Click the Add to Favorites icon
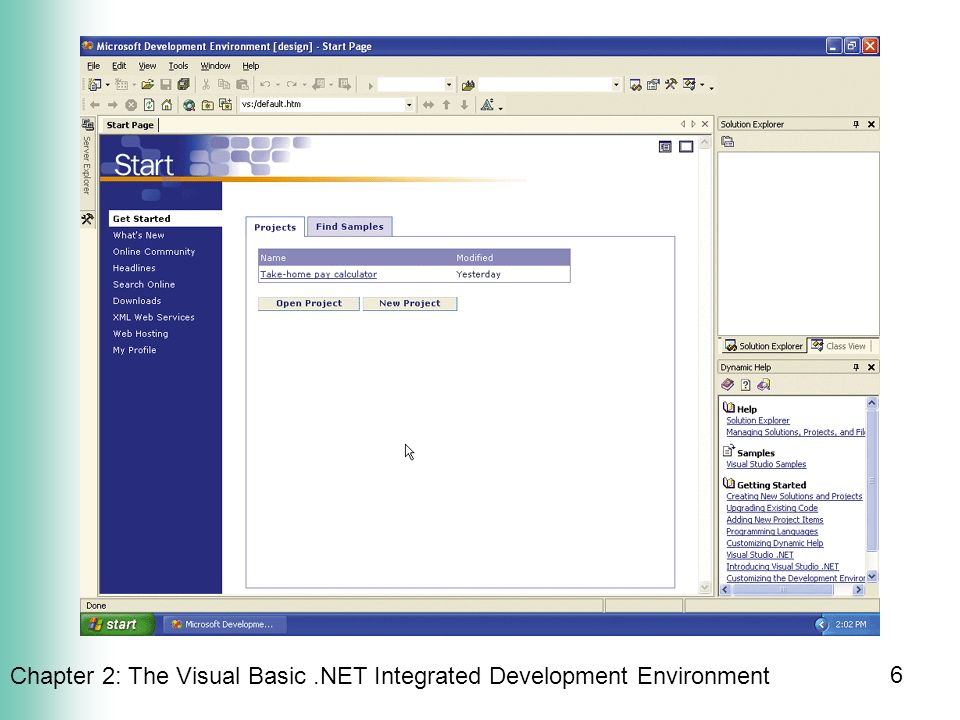This screenshot has height=720, width=960. [x=225, y=105]
